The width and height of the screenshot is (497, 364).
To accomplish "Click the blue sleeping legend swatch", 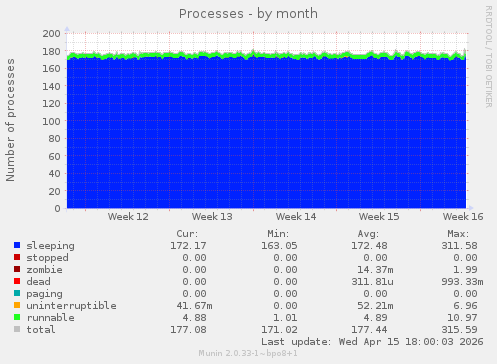I will point(17,245).
